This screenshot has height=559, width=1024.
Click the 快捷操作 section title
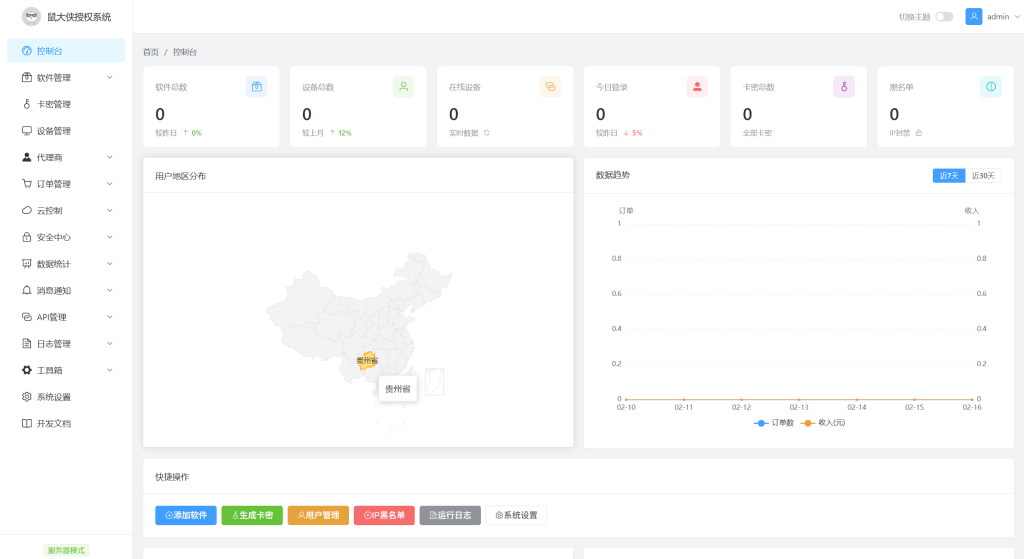(x=172, y=477)
